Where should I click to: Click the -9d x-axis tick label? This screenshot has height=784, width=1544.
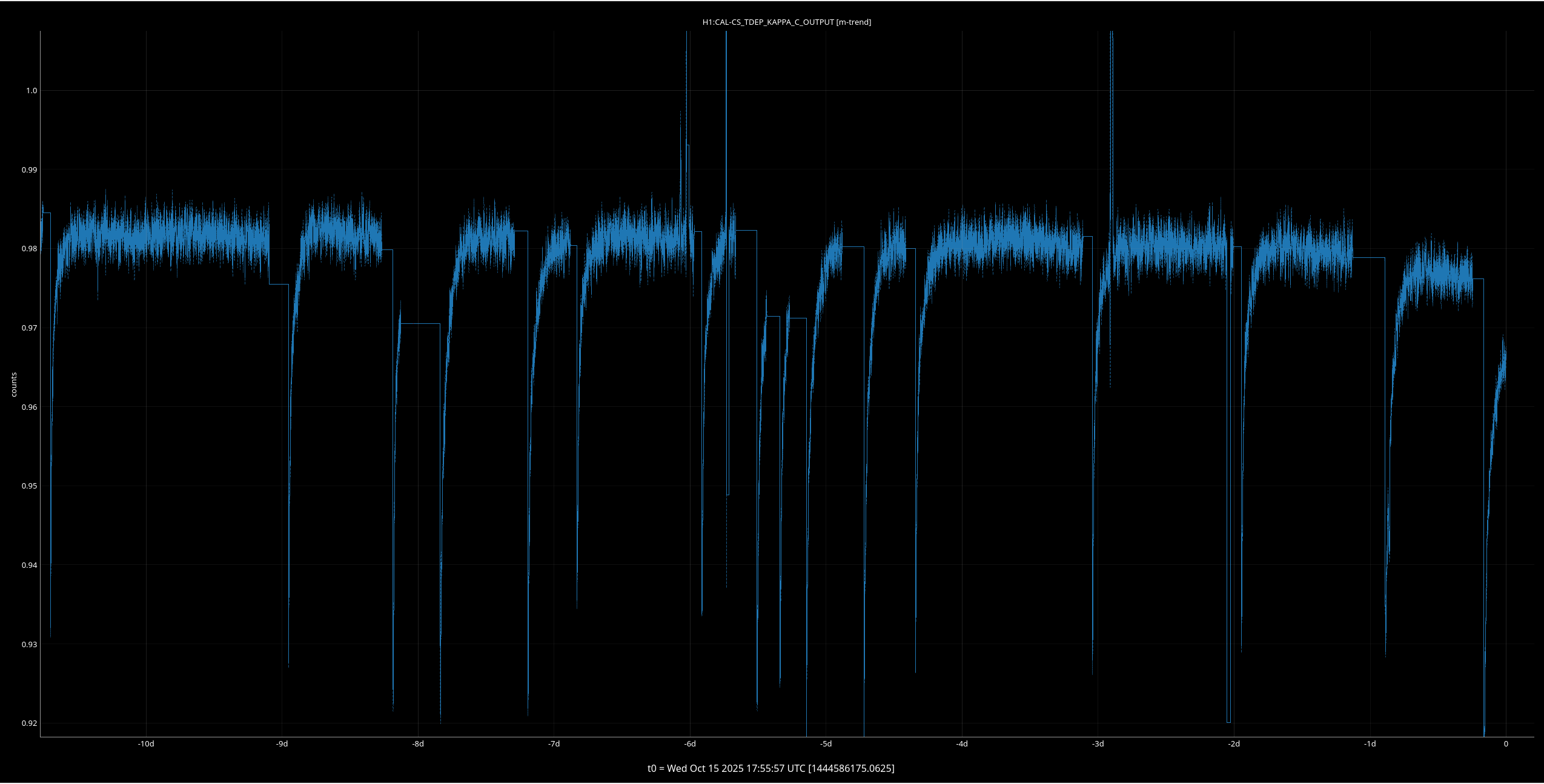pos(282,744)
